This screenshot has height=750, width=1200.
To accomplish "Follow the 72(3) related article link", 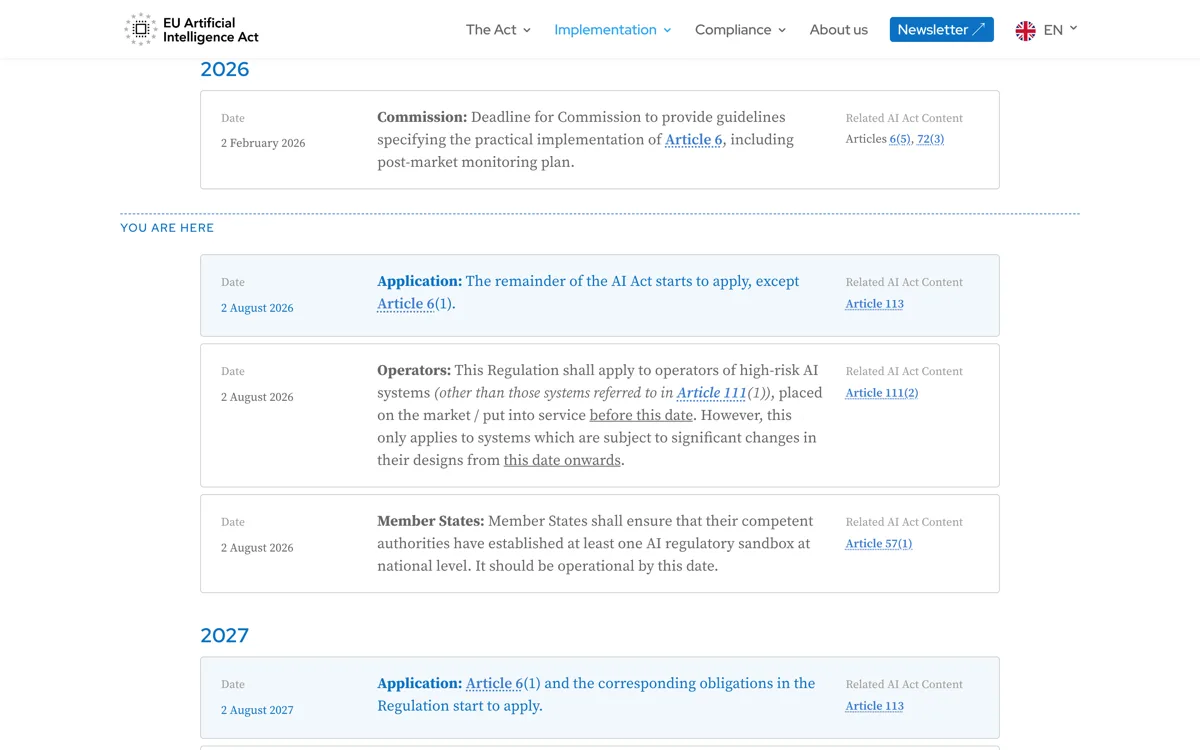I will pyautogui.click(x=930, y=139).
